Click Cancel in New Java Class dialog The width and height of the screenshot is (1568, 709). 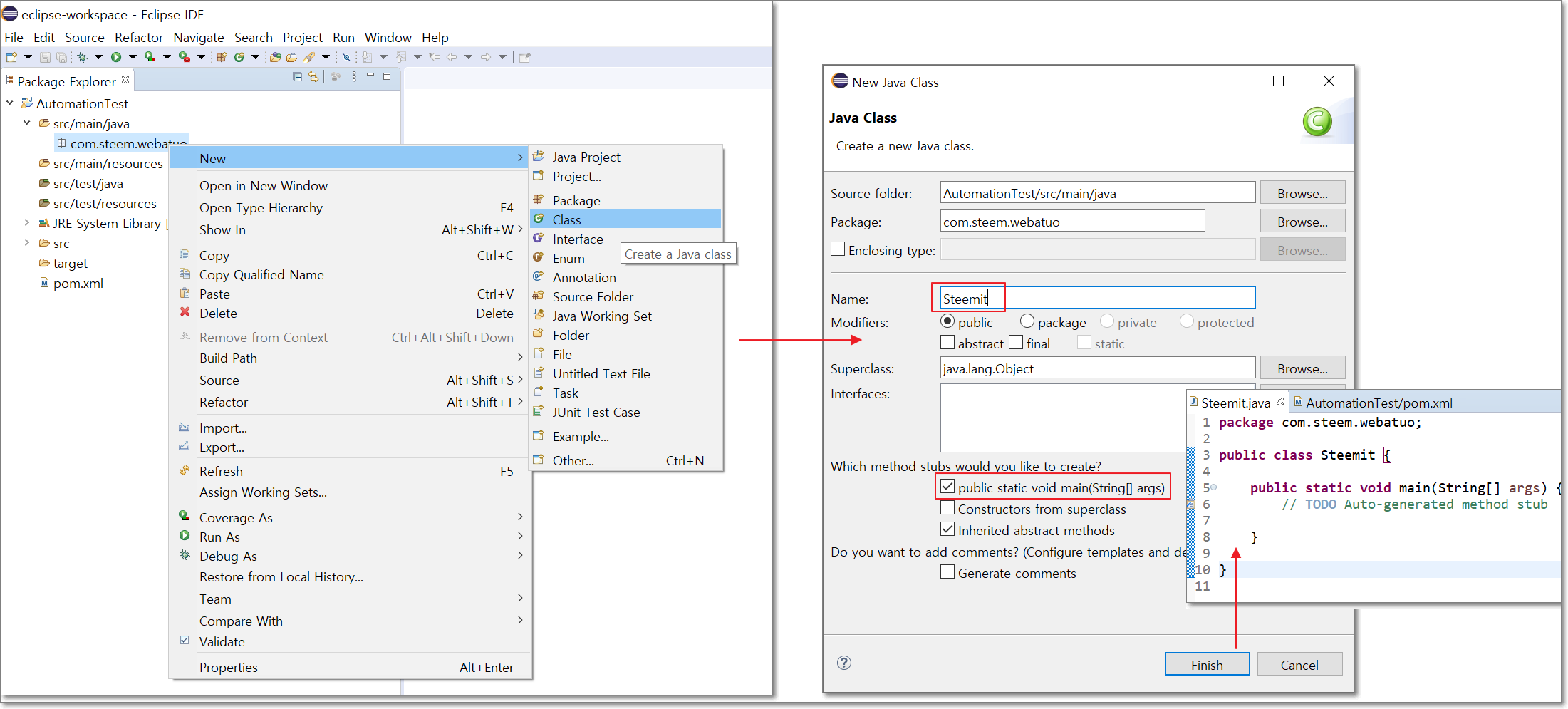(x=1299, y=665)
